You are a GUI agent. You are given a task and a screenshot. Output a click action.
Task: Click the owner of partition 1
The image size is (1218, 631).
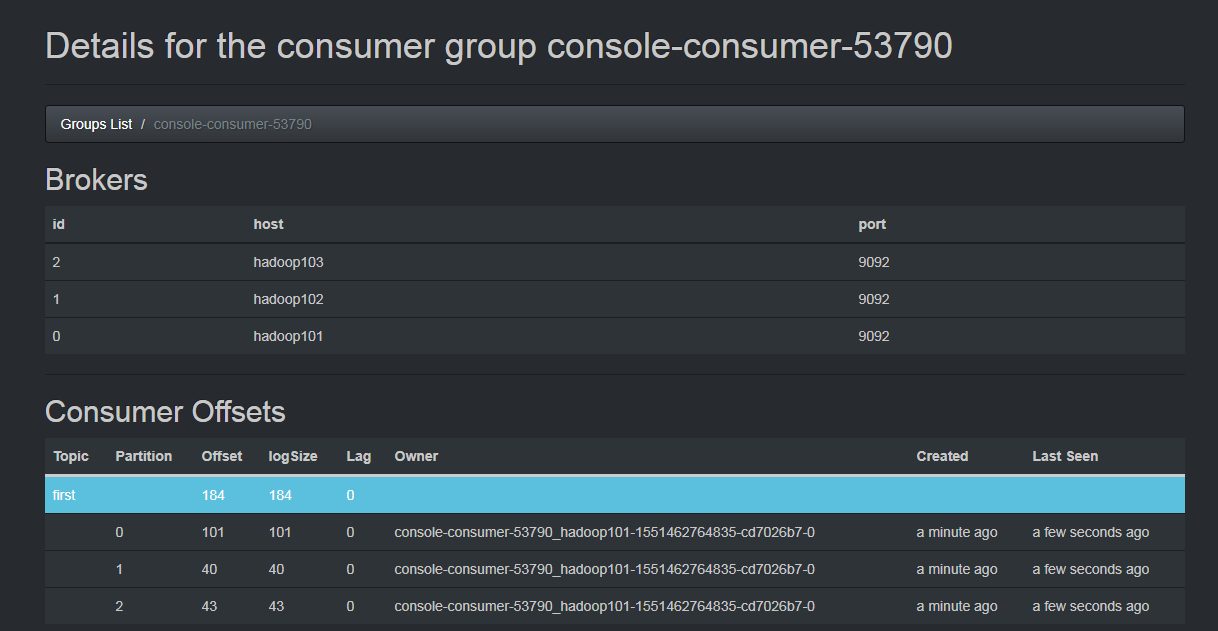pos(605,569)
